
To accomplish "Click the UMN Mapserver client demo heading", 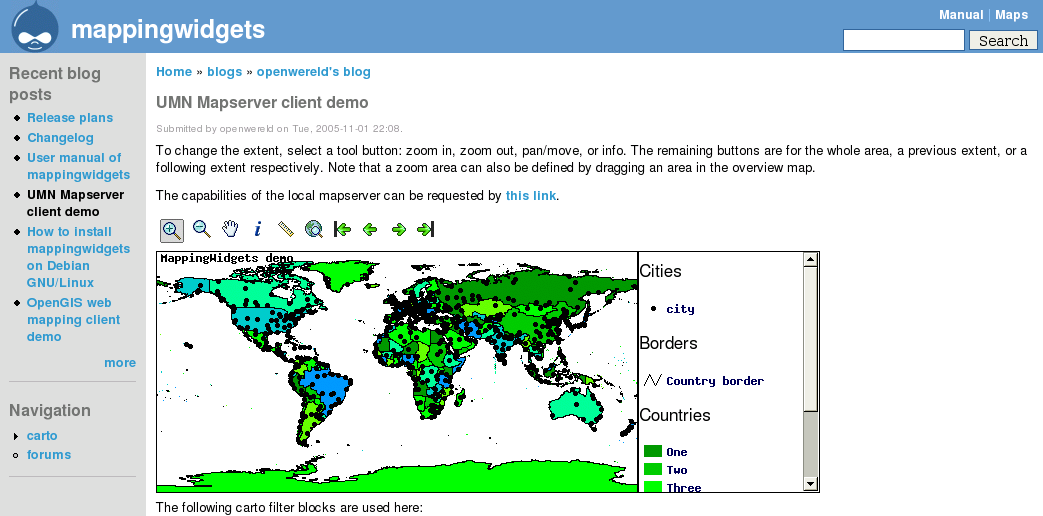I will (262, 102).
